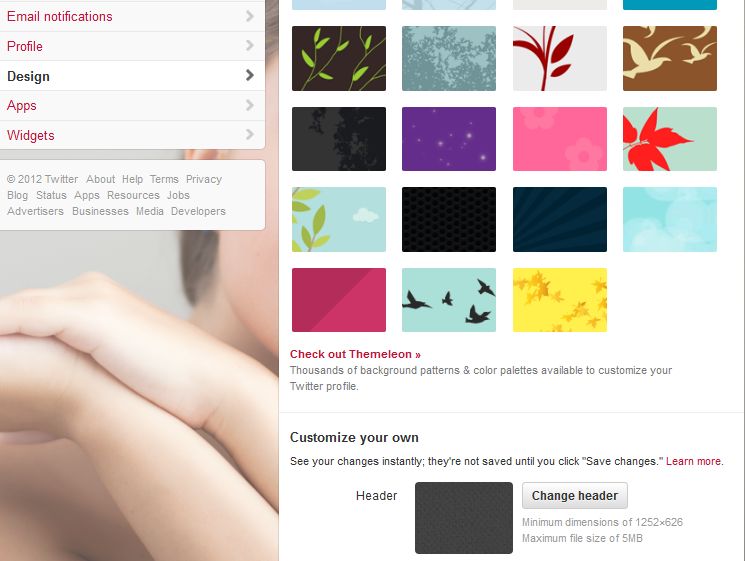Choose the red plant theme thumbnail

[x=560, y=58]
